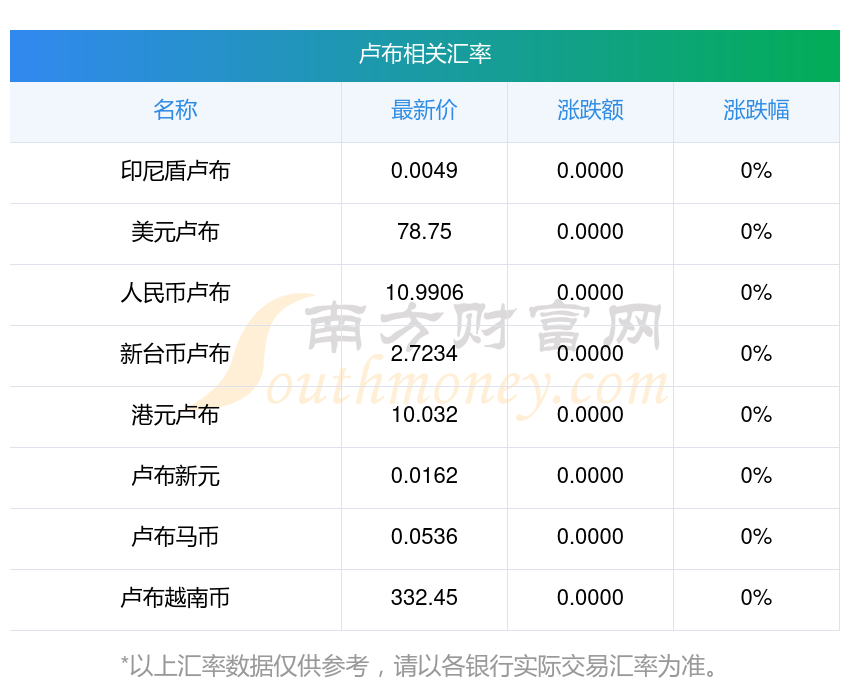This screenshot has width=850, height=698.
Task: Click the 涨跌额 value in 新台币卢布 row
Action: pyautogui.click(x=590, y=354)
